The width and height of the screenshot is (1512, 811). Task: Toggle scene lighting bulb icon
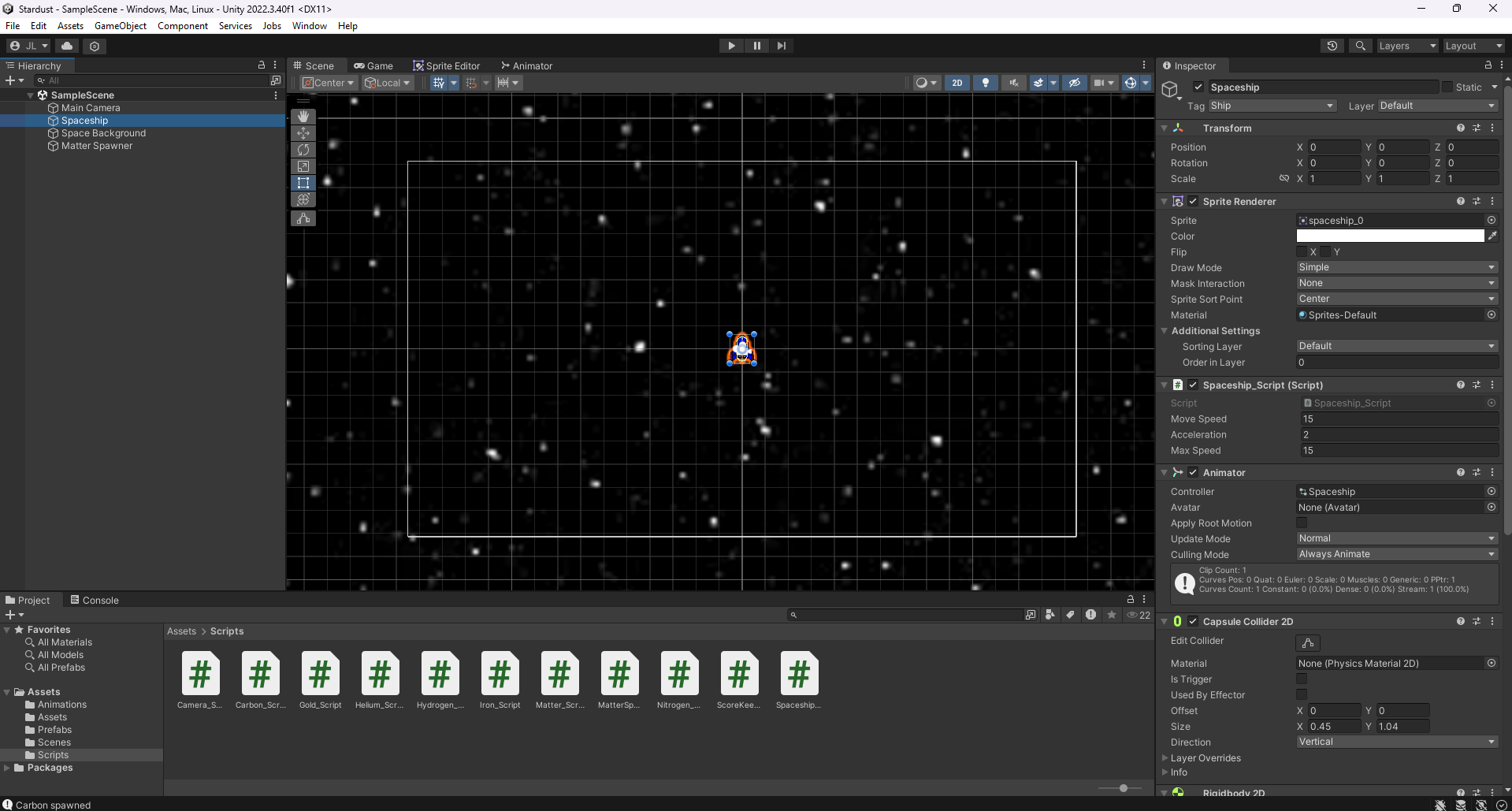point(985,83)
